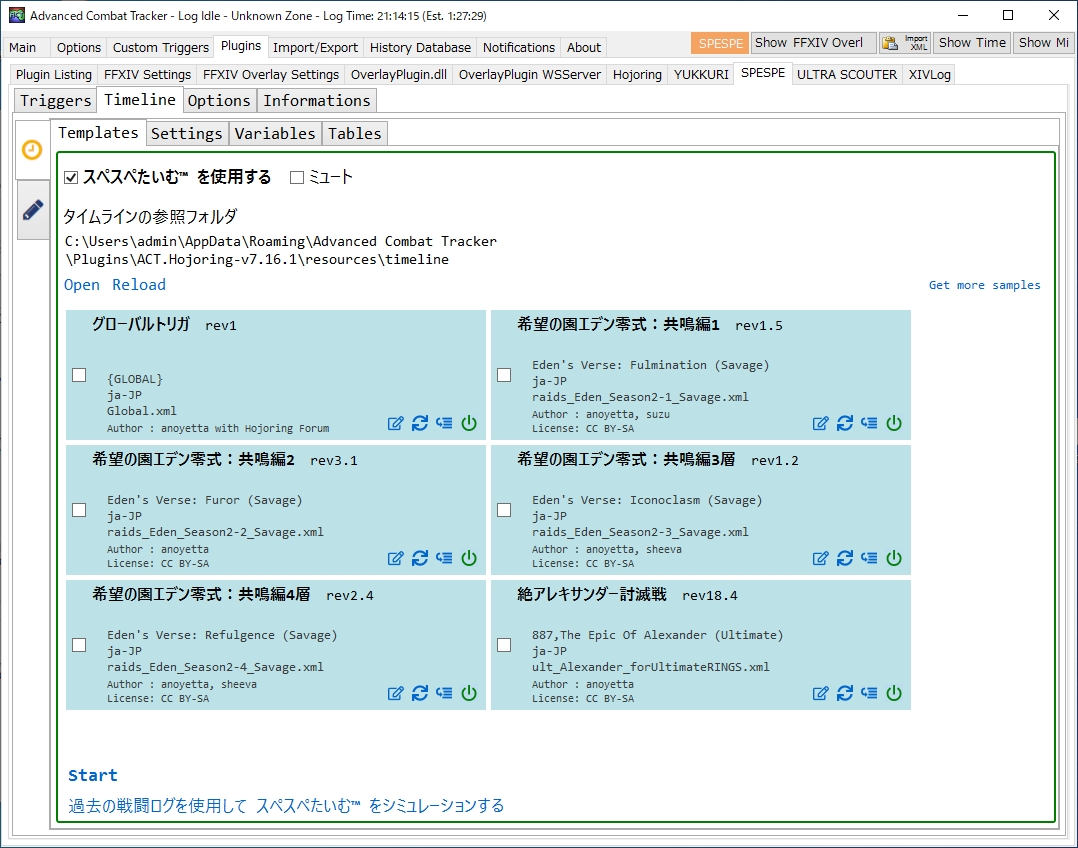Image resolution: width=1078 pixels, height=848 pixels.
Task: Activate the 共鳴編4層 power icon
Action: pos(469,693)
